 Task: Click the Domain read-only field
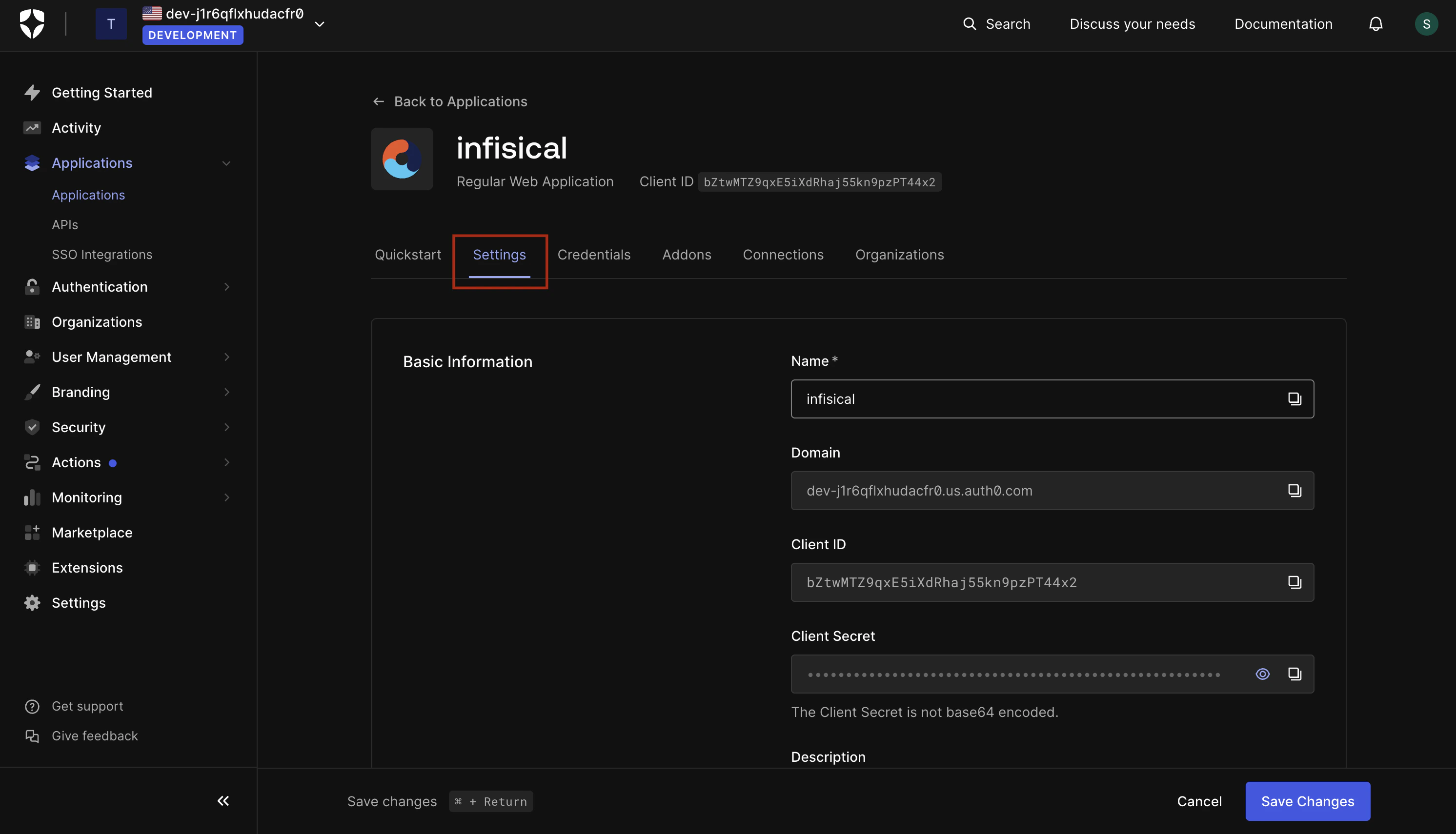point(1052,490)
